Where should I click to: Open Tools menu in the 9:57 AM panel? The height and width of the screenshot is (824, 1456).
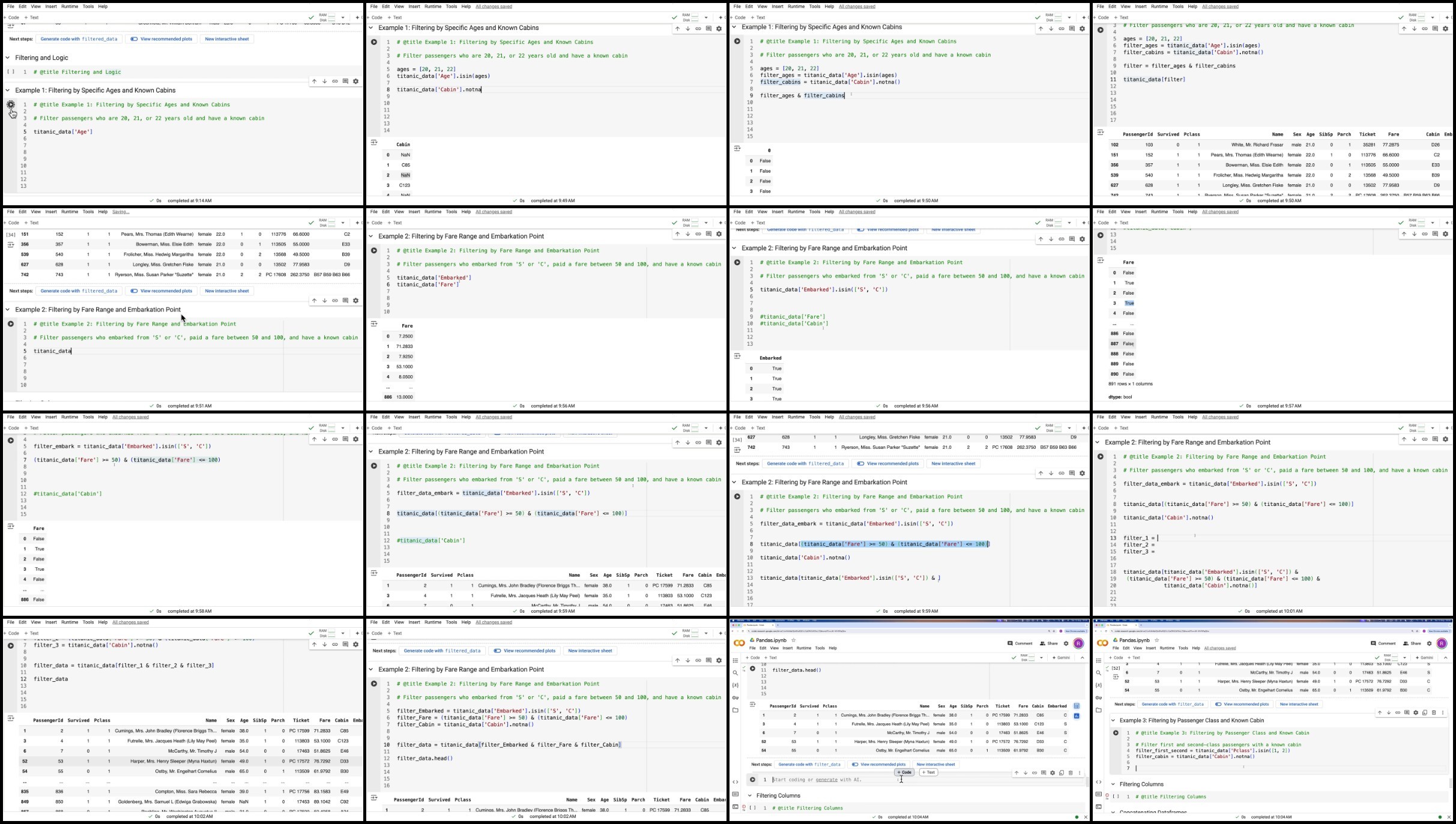click(1178, 212)
